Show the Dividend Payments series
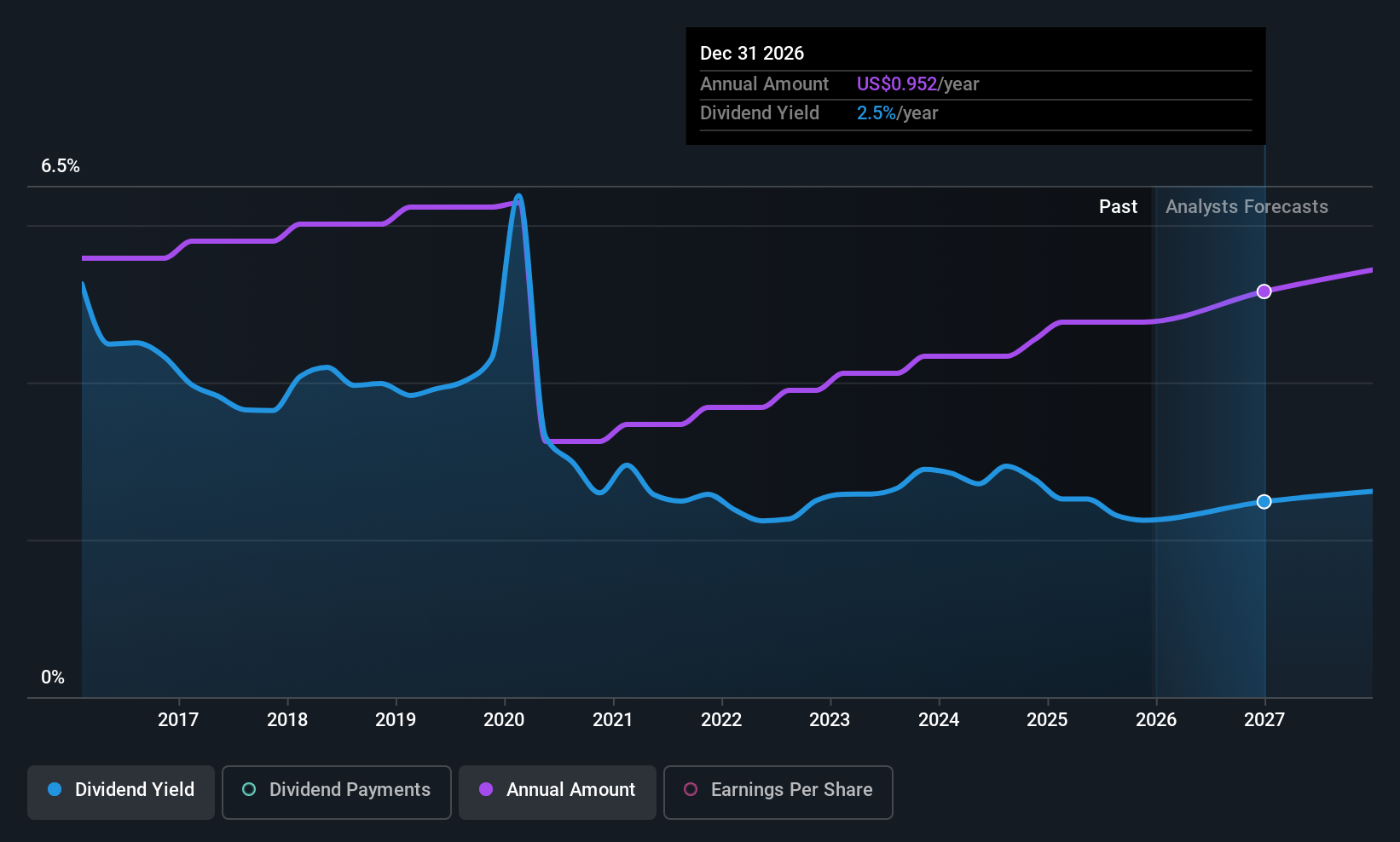The height and width of the screenshot is (842, 1400). [337, 792]
